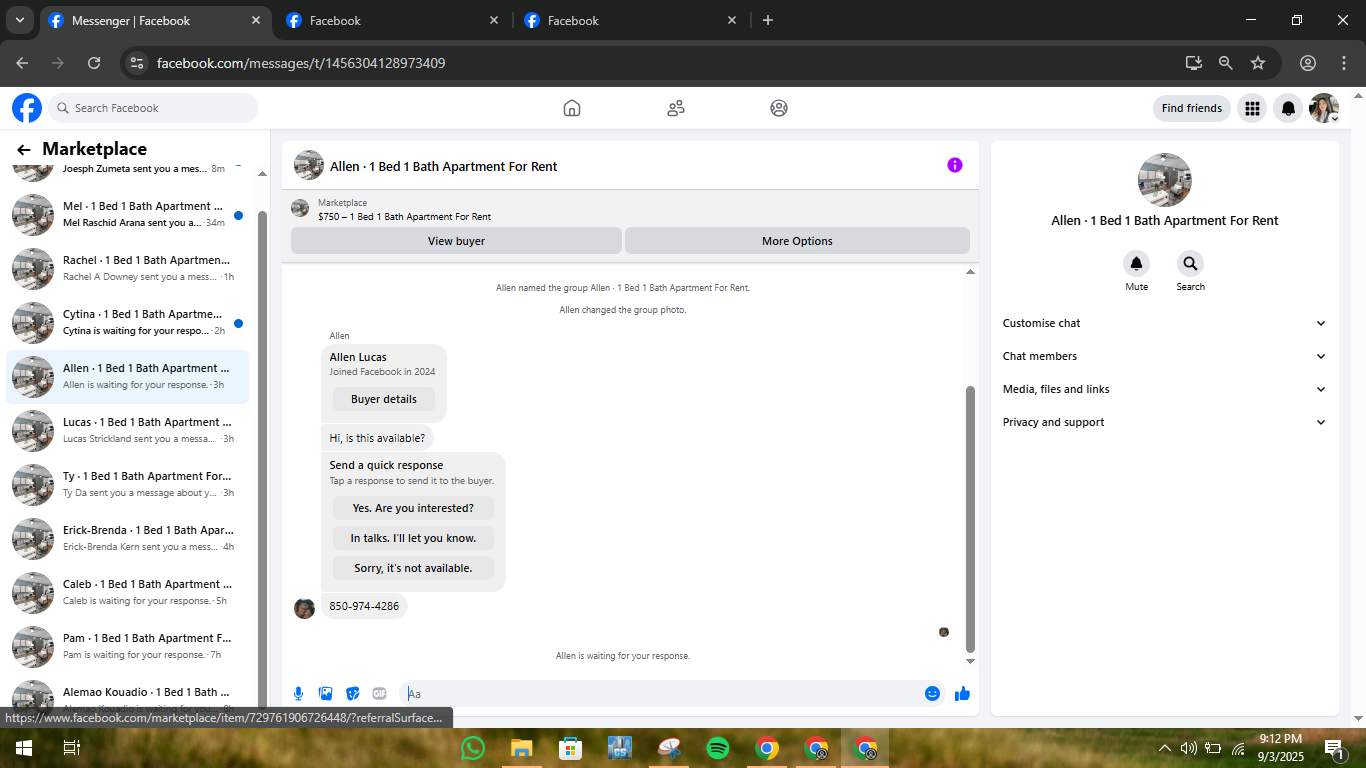The height and width of the screenshot is (768, 1366).
Task: Click the attach photo icon in the composer
Action: 325,693
